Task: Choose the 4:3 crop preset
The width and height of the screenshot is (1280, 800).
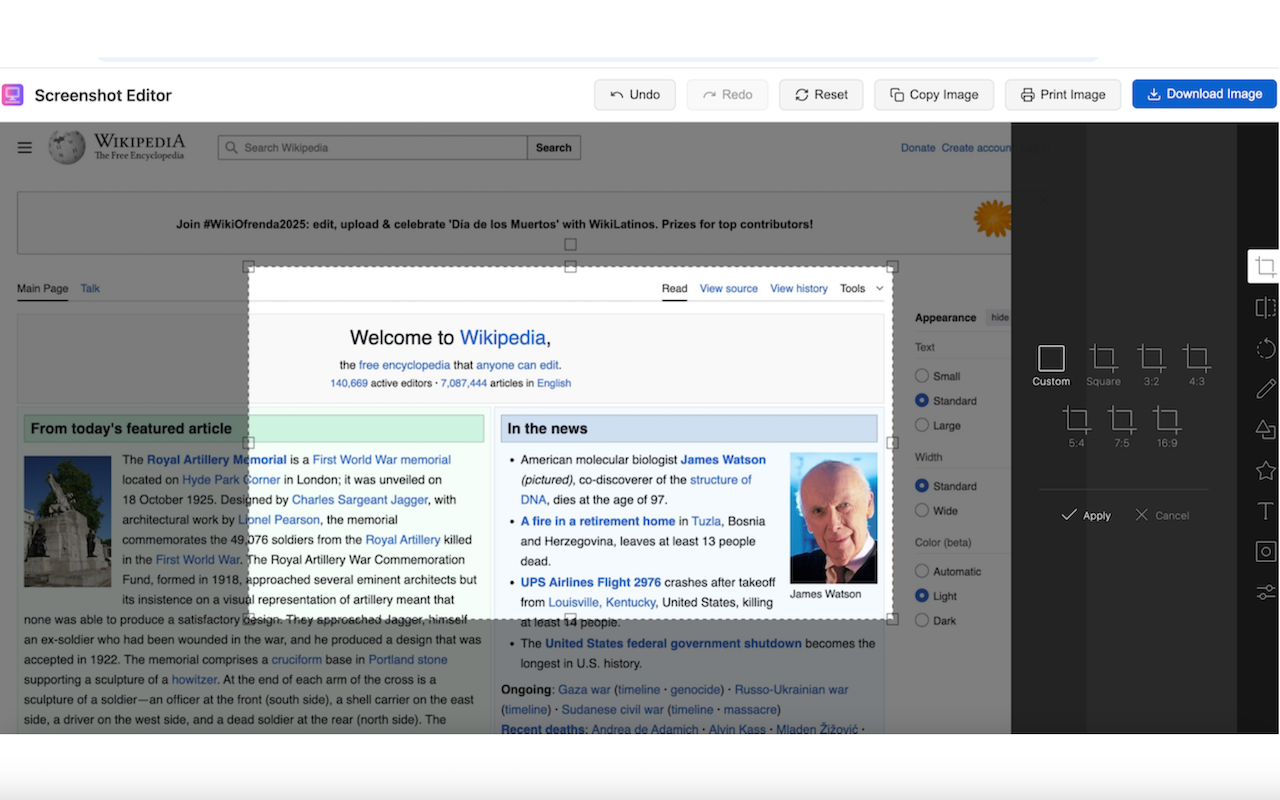Action: [x=1196, y=365]
